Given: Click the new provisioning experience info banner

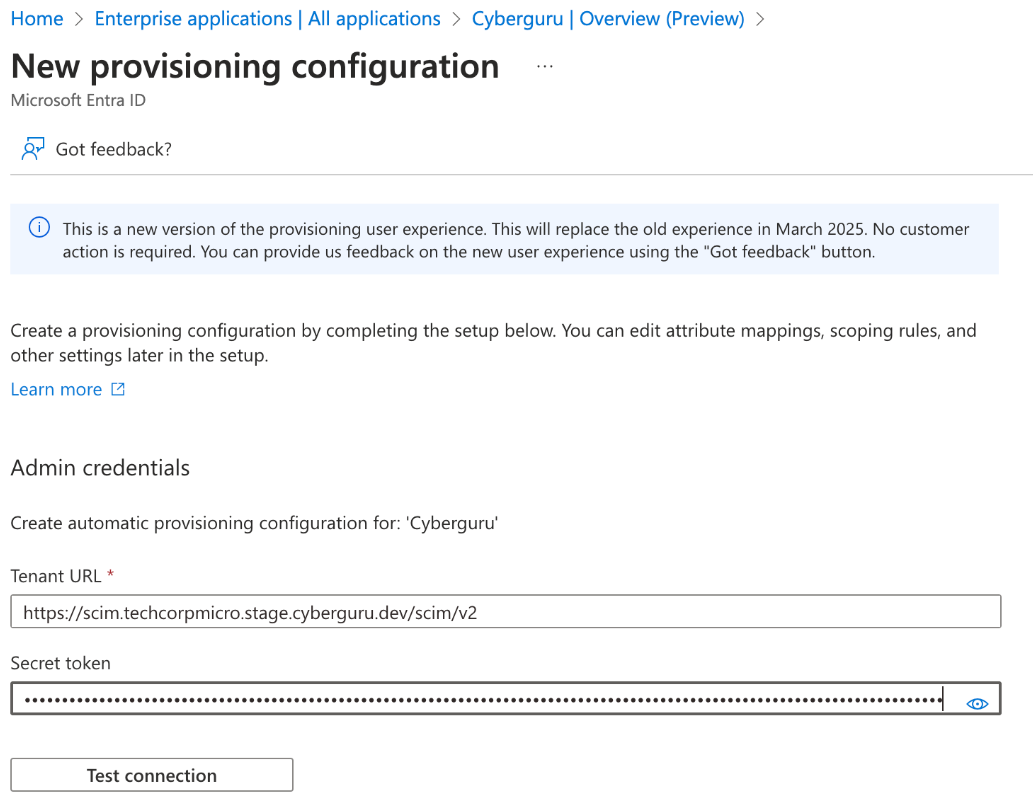Looking at the screenshot, I should click(x=505, y=239).
